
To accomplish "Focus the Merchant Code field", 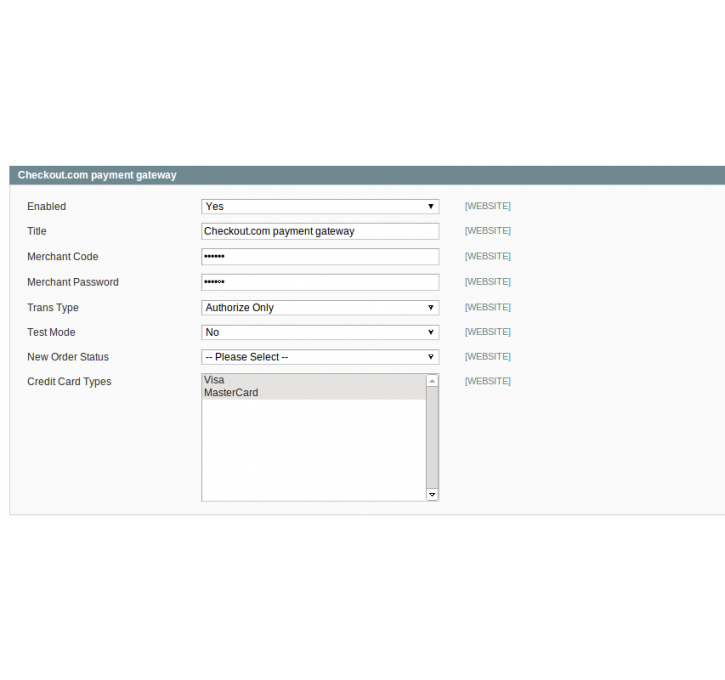I will 320,257.
